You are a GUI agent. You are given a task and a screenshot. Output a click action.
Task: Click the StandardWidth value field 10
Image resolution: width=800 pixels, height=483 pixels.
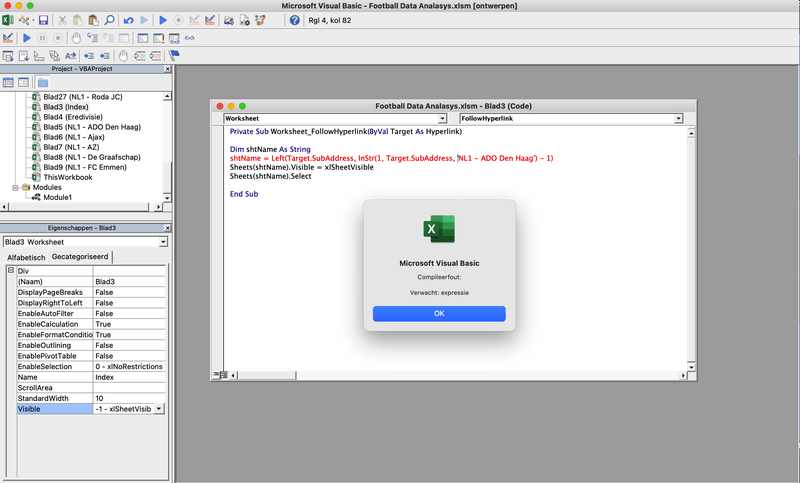(x=129, y=398)
